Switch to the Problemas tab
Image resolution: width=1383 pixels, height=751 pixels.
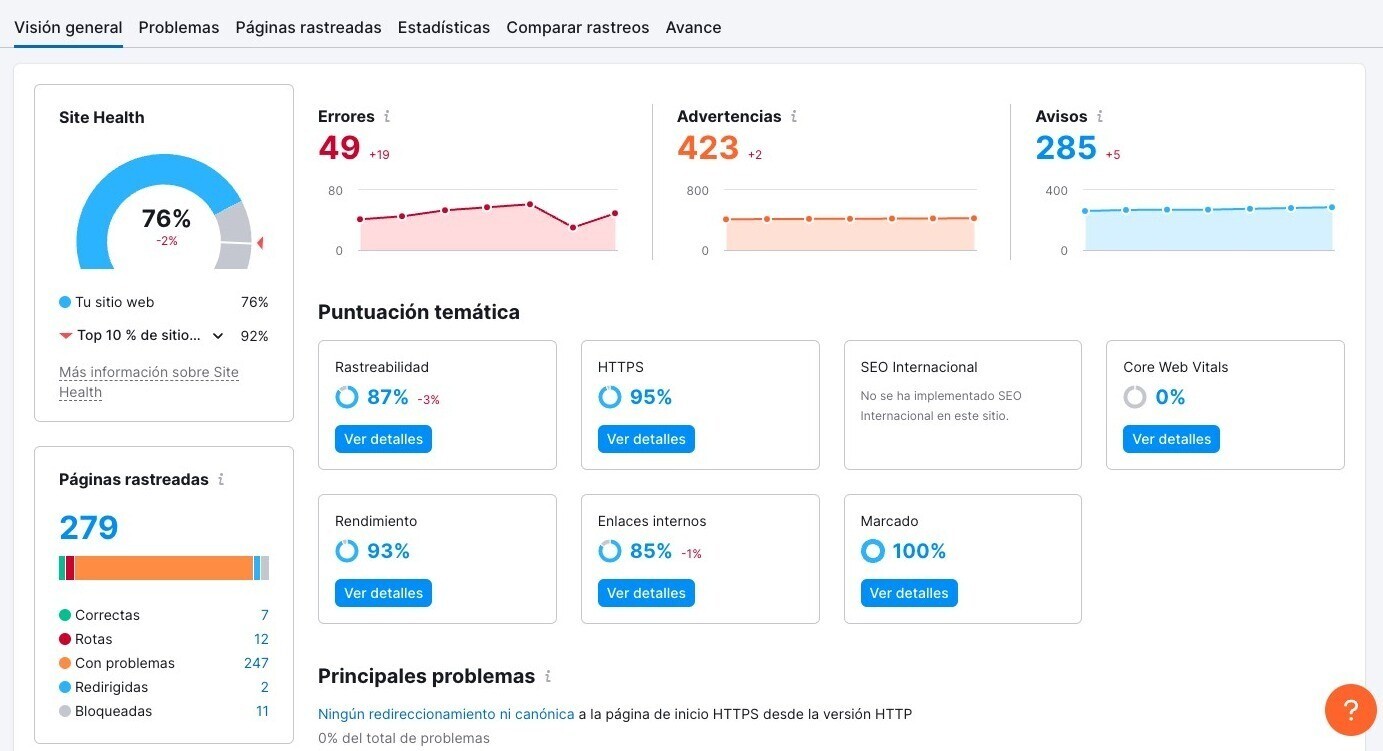[179, 28]
